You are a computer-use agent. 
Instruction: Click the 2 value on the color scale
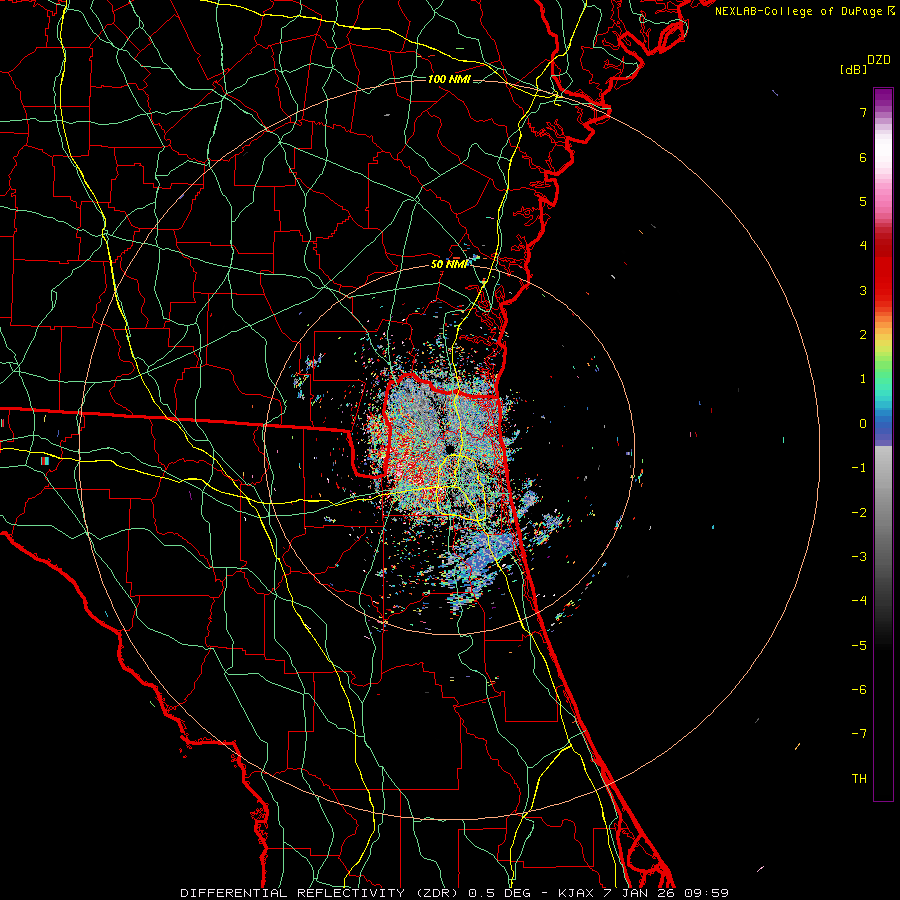(x=863, y=335)
